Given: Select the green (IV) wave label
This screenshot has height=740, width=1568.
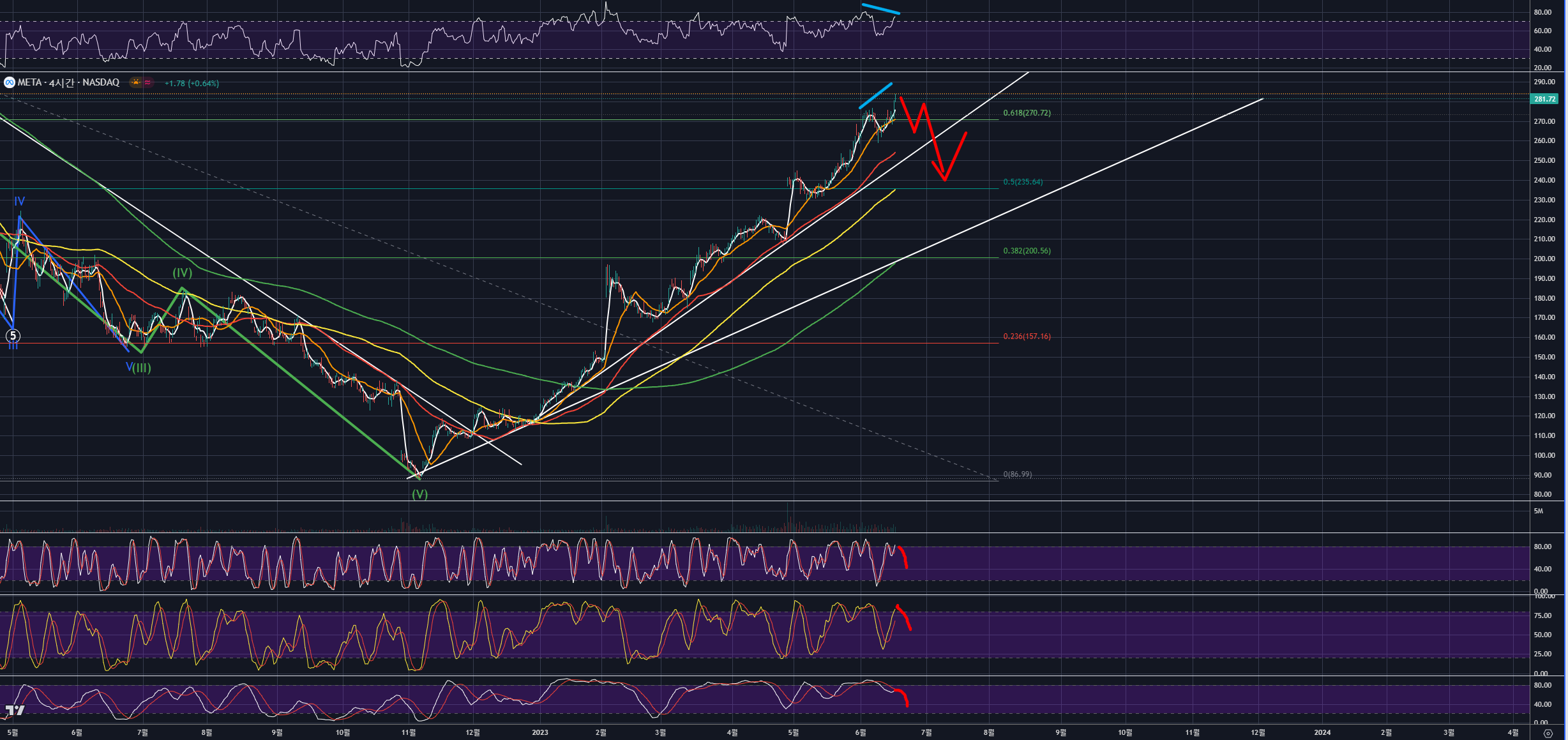Looking at the screenshot, I should 182,273.
